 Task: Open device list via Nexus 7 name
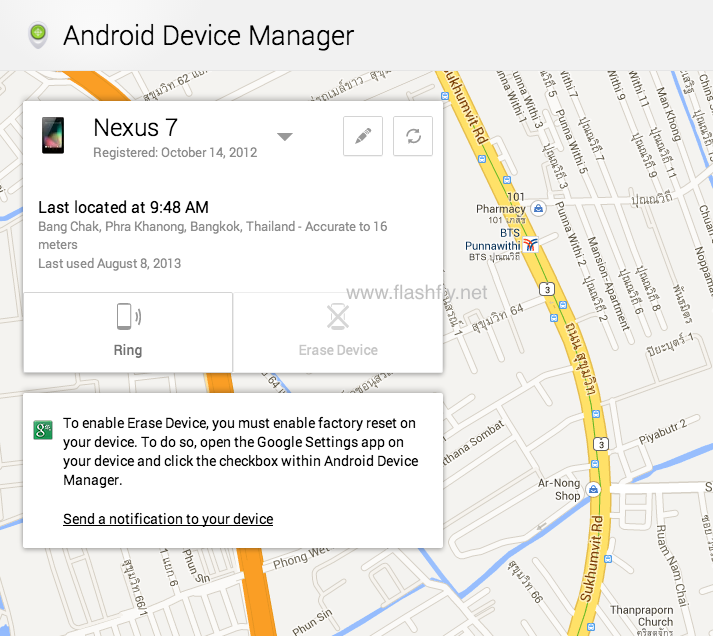tap(135, 127)
